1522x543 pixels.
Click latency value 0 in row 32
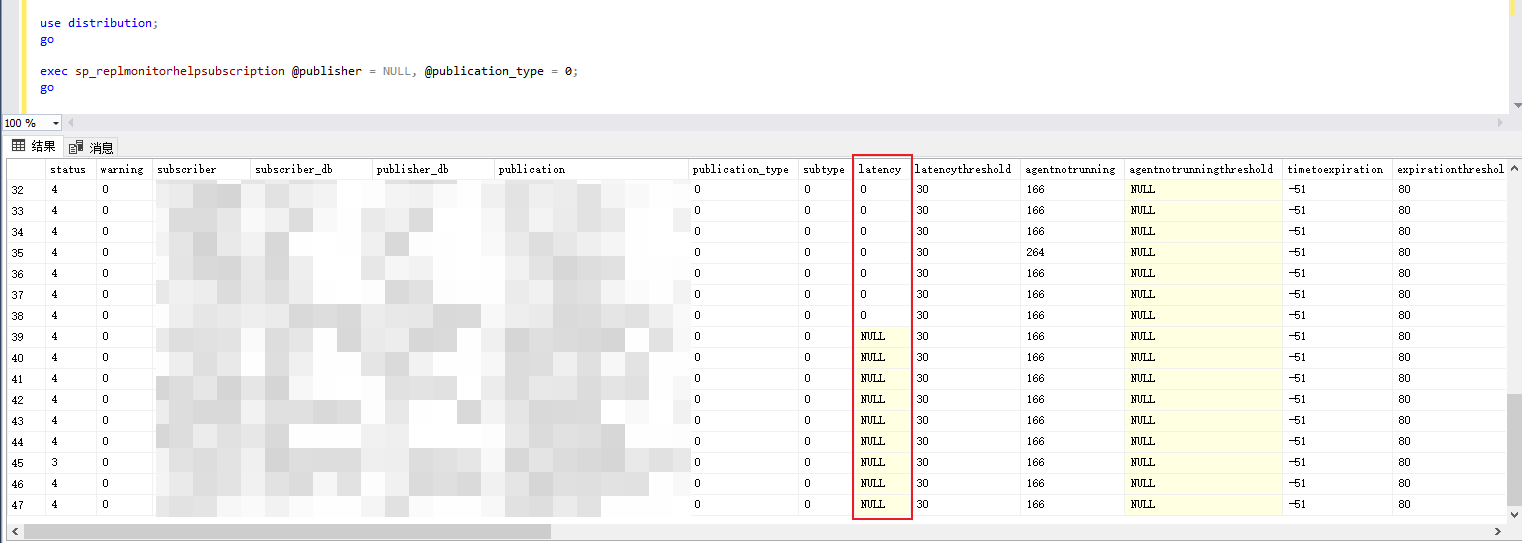coord(883,190)
